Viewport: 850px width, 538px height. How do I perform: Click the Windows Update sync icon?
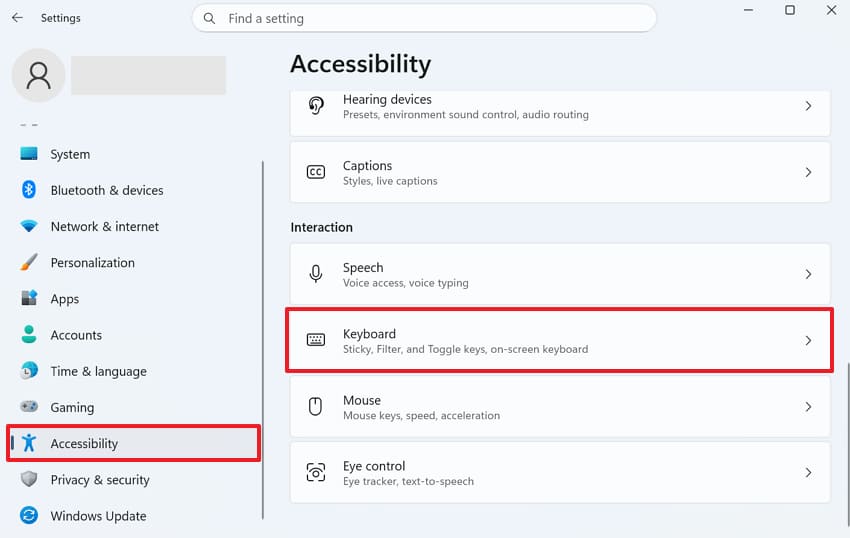click(x=29, y=515)
